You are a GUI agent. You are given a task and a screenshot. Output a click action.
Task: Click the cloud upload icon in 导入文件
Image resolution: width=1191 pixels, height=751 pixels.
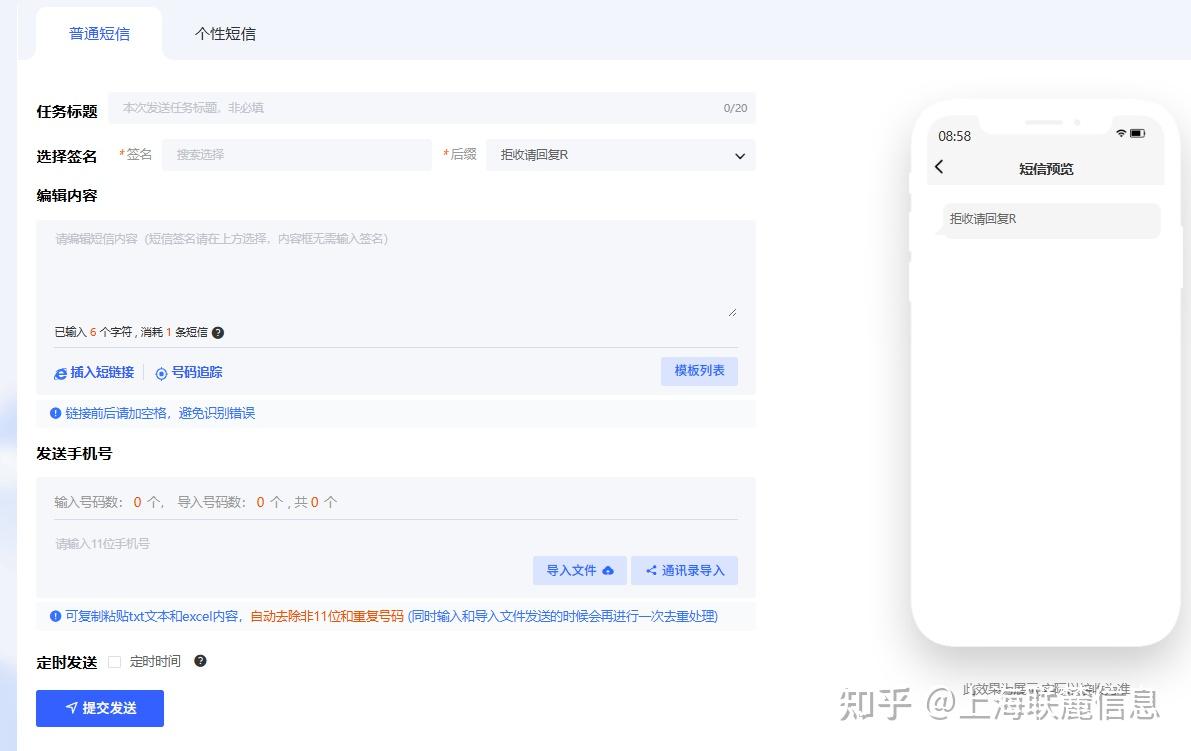(x=608, y=570)
